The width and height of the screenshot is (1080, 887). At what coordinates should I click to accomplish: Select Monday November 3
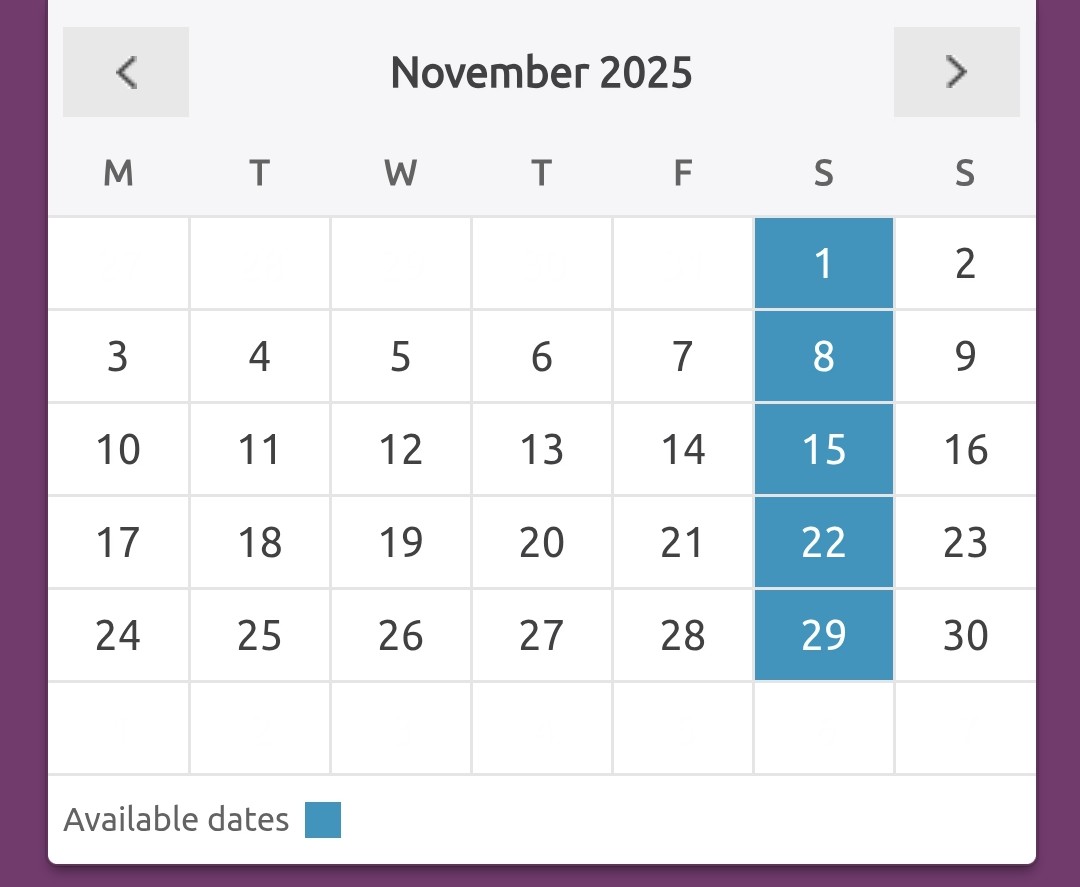pyautogui.click(x=118, y=357)
